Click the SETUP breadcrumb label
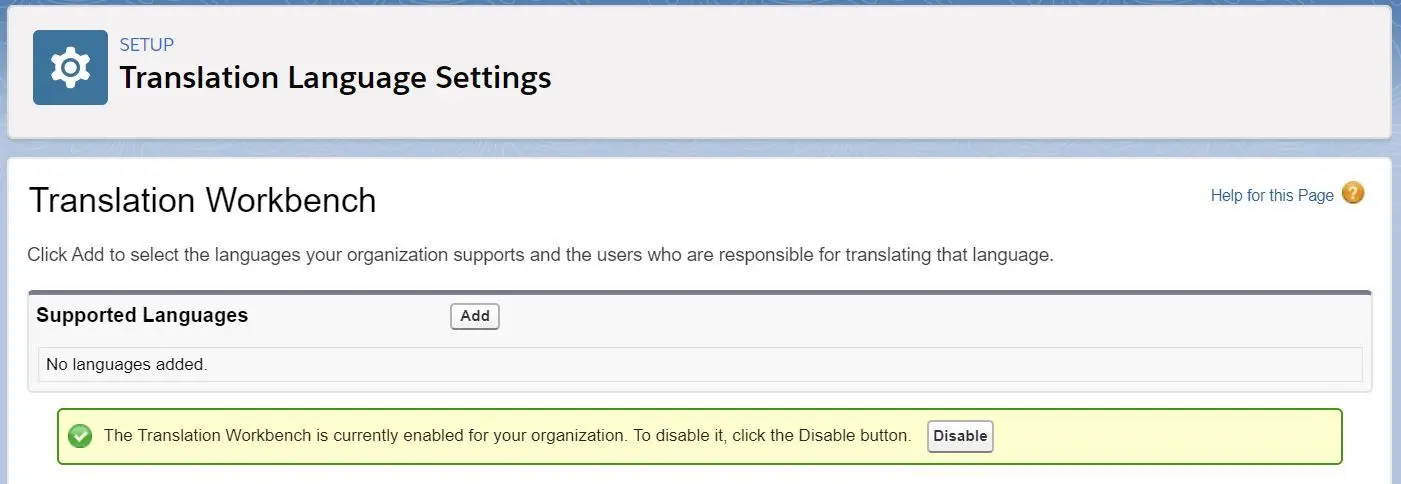Screen dimensions: 1401x484 point(147,45)
